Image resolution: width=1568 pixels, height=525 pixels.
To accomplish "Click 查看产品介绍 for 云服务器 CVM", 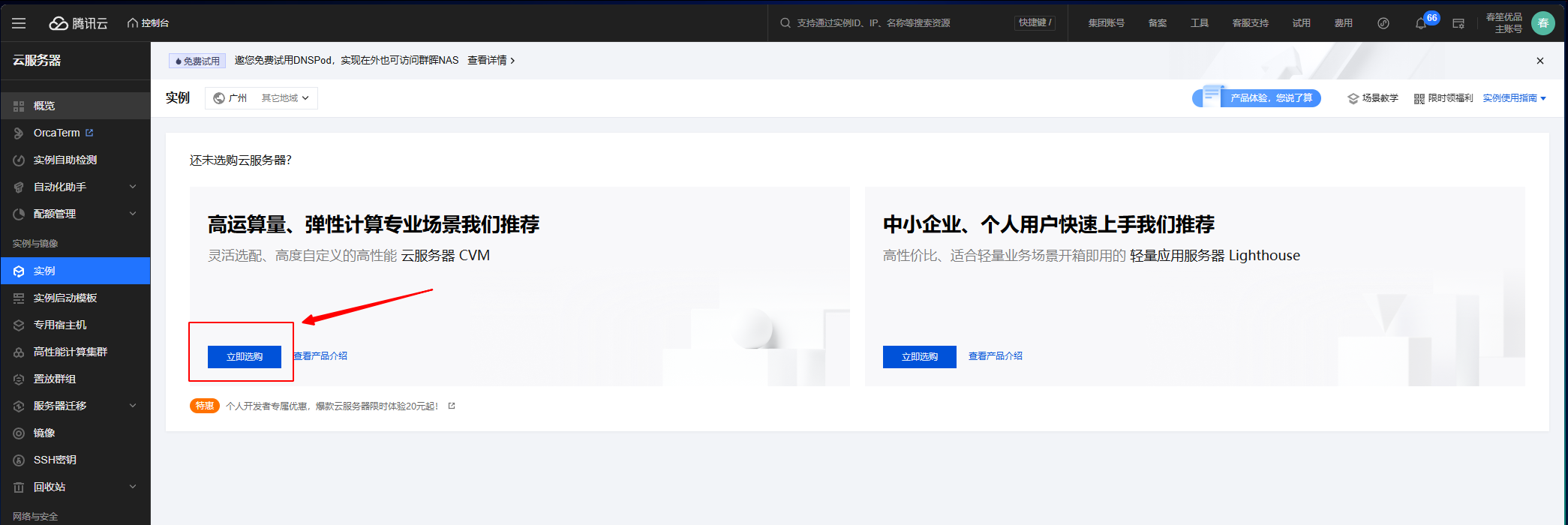I will tap(320, 356).
